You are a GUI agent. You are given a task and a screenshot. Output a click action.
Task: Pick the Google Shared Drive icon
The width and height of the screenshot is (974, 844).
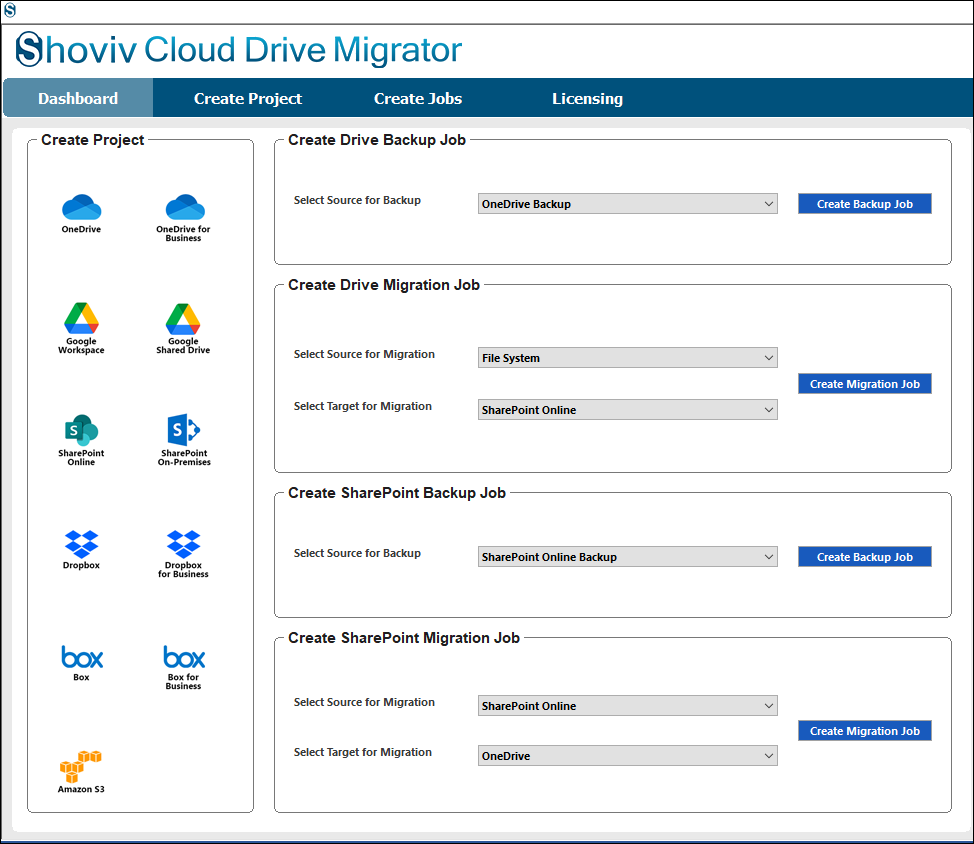(183, 329)
